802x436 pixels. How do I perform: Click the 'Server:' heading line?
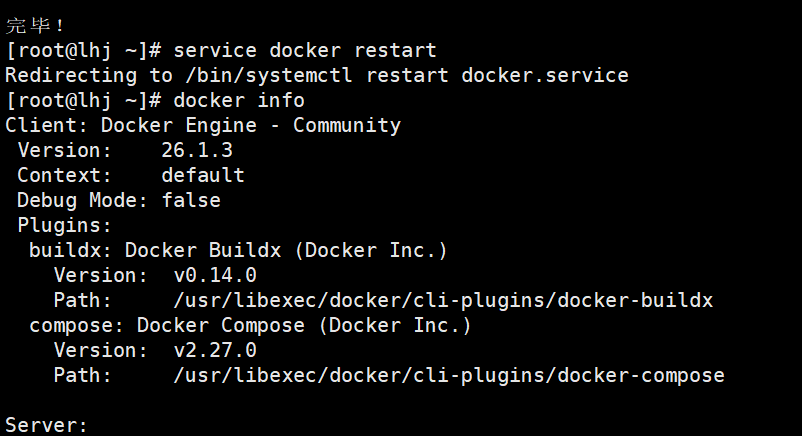tap(47, 425)
